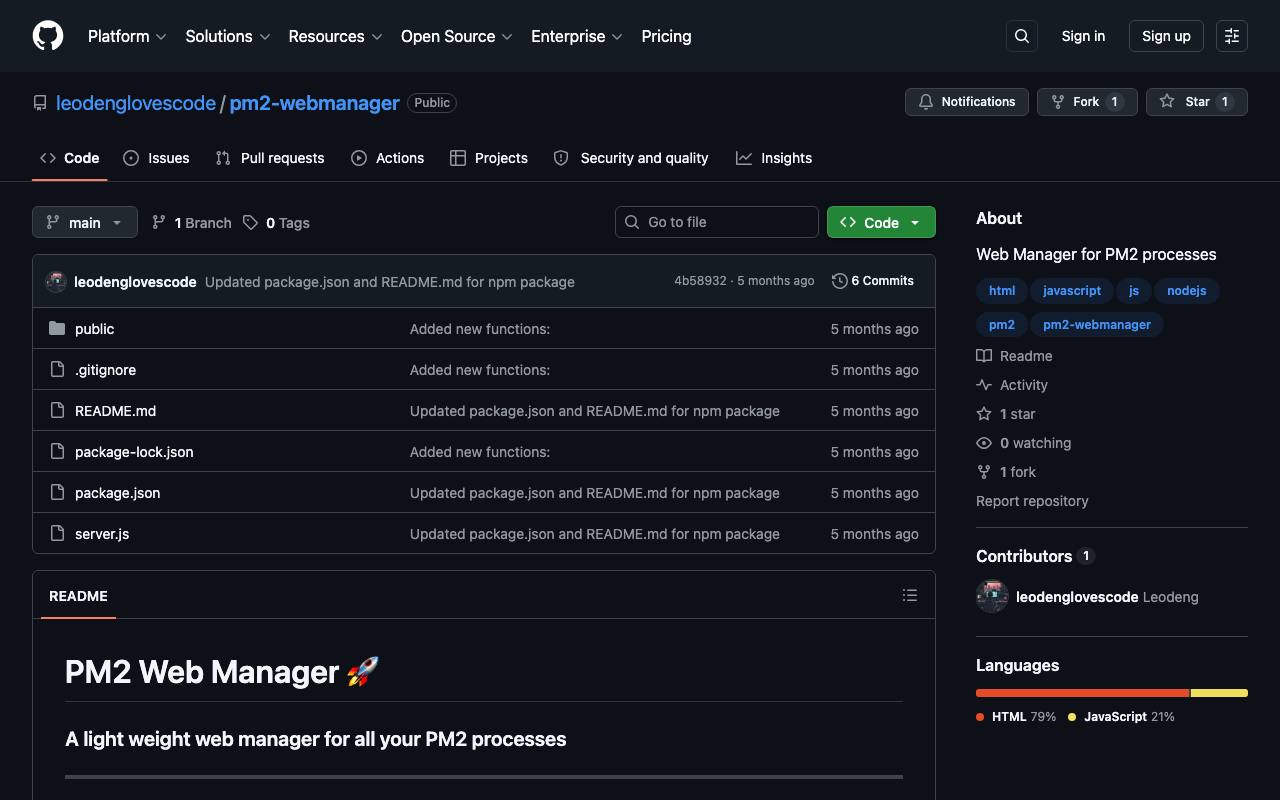The width and height of the screenshot is (1280, 800).
Task: Click the fork icon beside 1 fork
Action: (x=984, y=472)
